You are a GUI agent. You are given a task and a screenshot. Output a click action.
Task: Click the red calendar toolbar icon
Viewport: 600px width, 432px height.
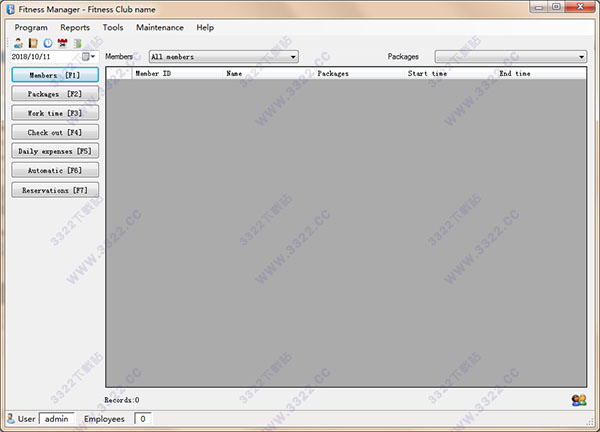pos(62,43)
